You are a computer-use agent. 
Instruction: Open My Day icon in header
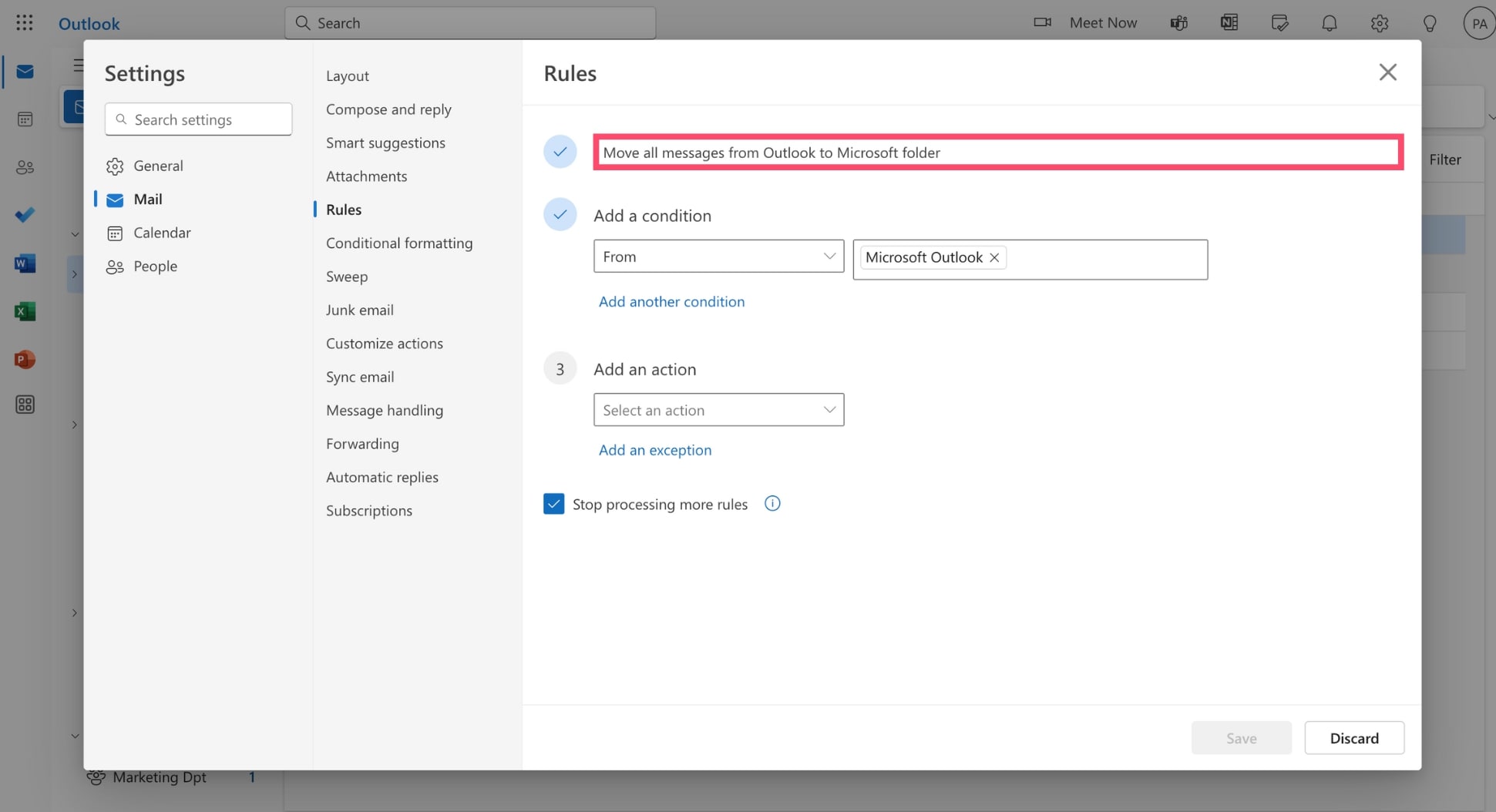[x=1279, y=23]
